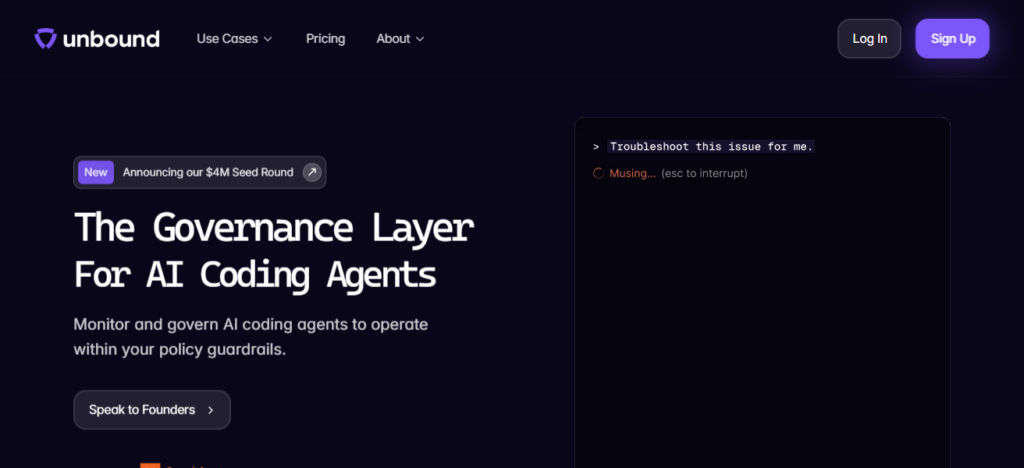Click the Speak to Founders button label

click(142, 410)
